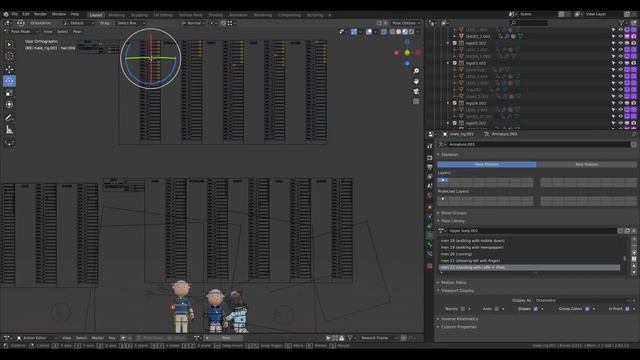
Task: Click the Rest Position button
Action: [587, 164]
